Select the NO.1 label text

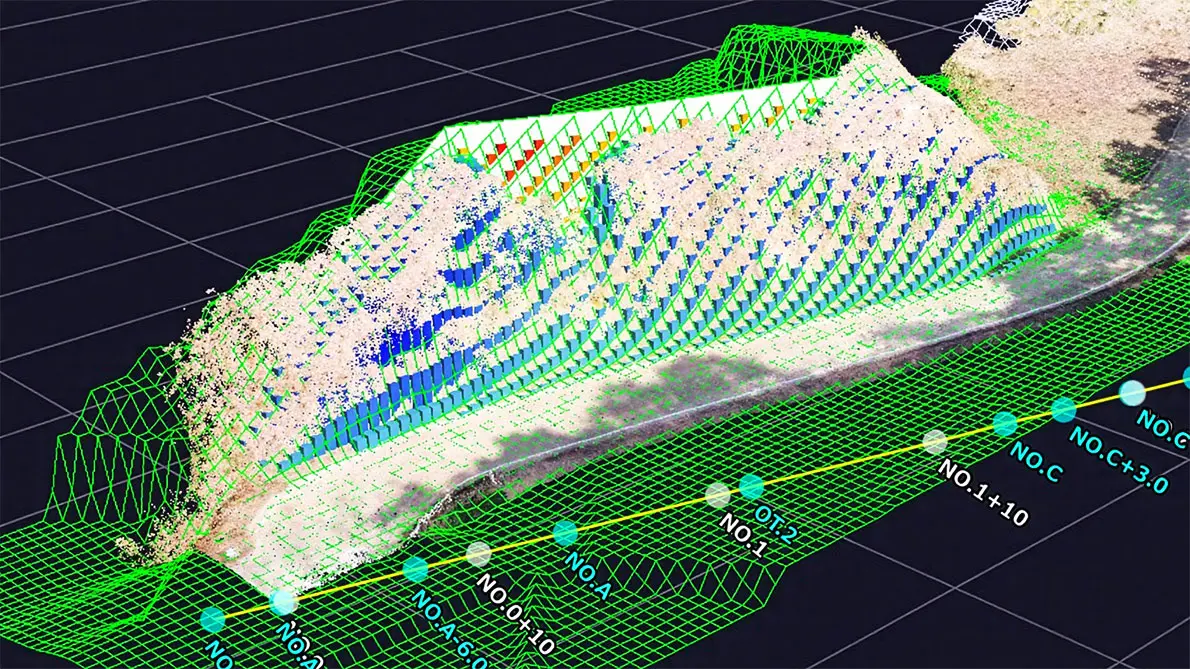[x=744, y=536]
